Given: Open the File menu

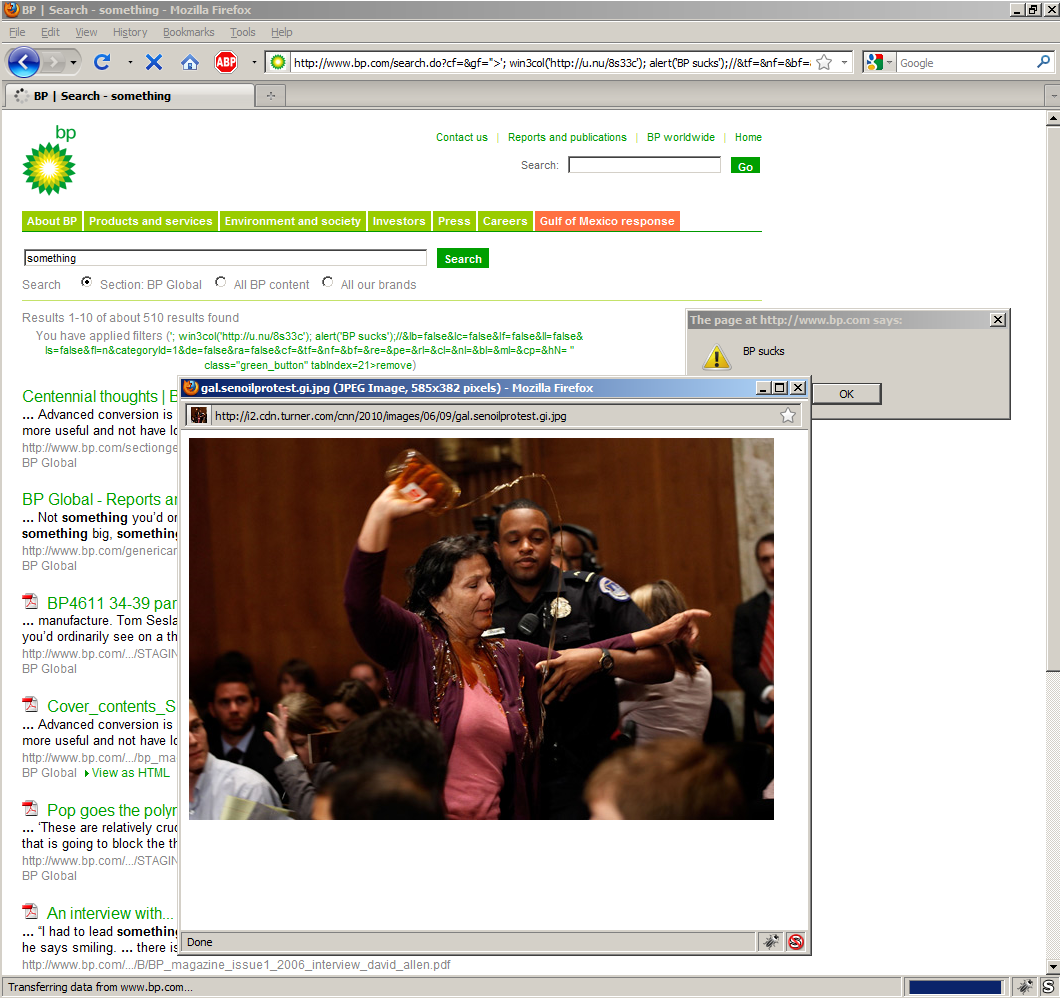Looking at the screenshot, I should [x=17, y=32].
